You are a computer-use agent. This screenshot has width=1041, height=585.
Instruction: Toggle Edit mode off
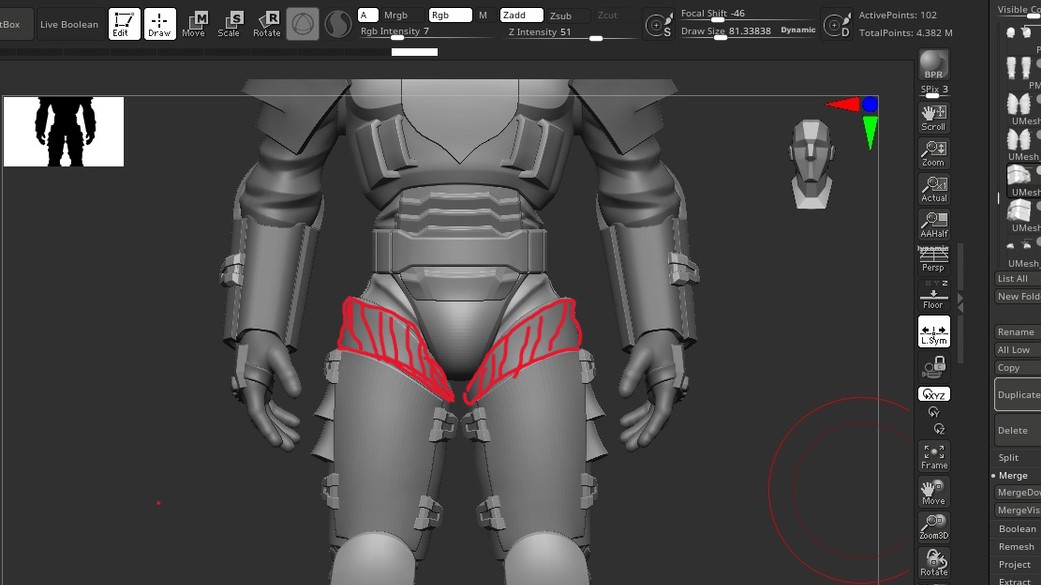pos(124,24)
